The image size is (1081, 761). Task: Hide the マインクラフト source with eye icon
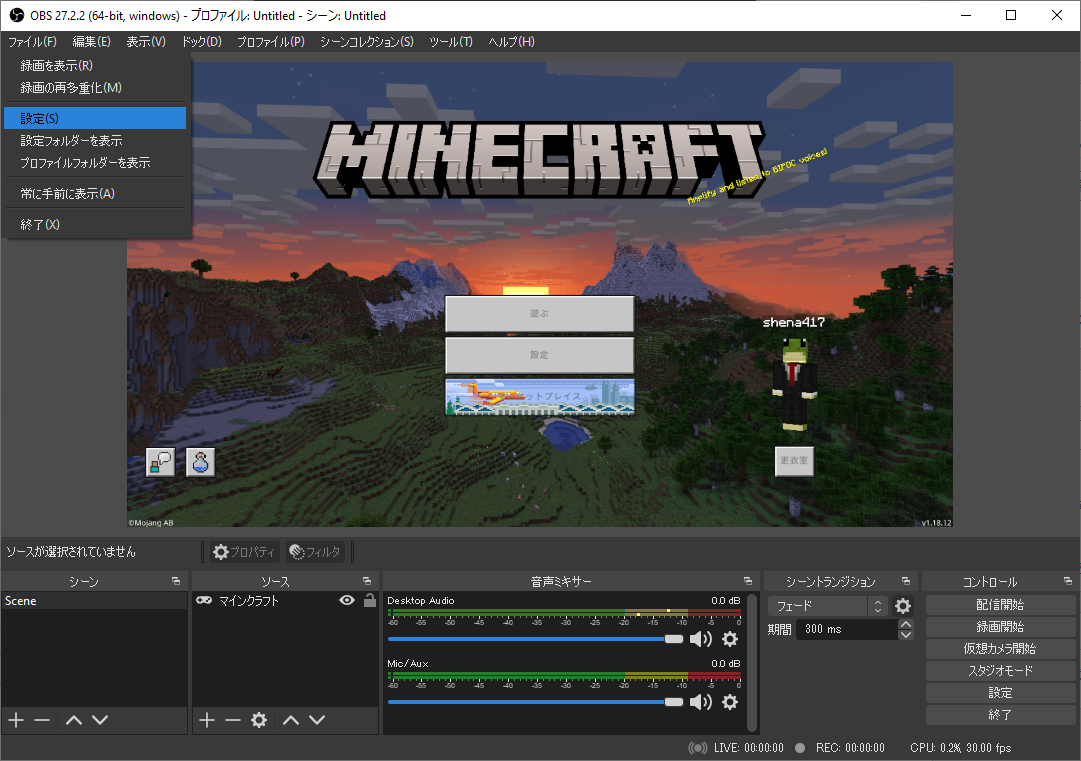(347, 601)
